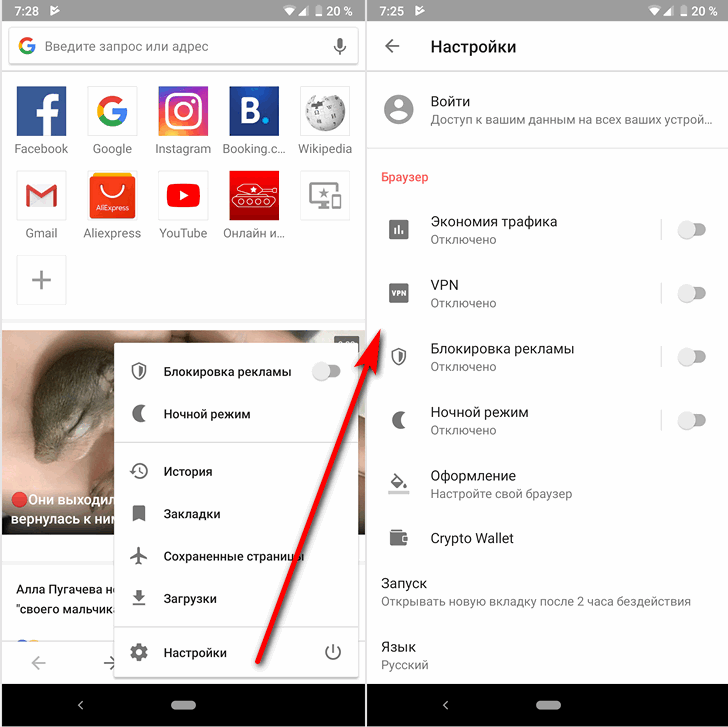Open Блокировка рекламы settings entry

513,357
